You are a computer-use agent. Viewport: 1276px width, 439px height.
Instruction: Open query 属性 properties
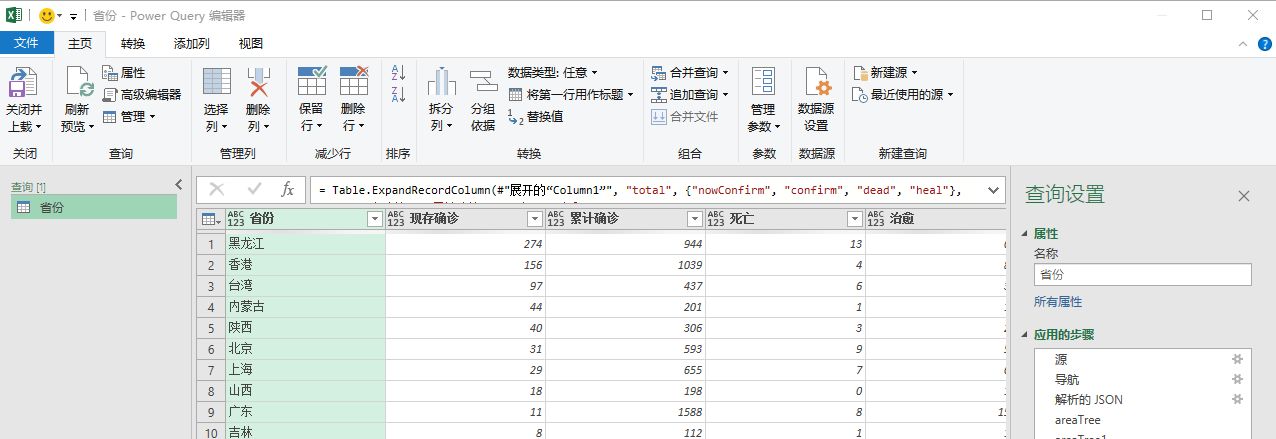[x=124, y=73]
